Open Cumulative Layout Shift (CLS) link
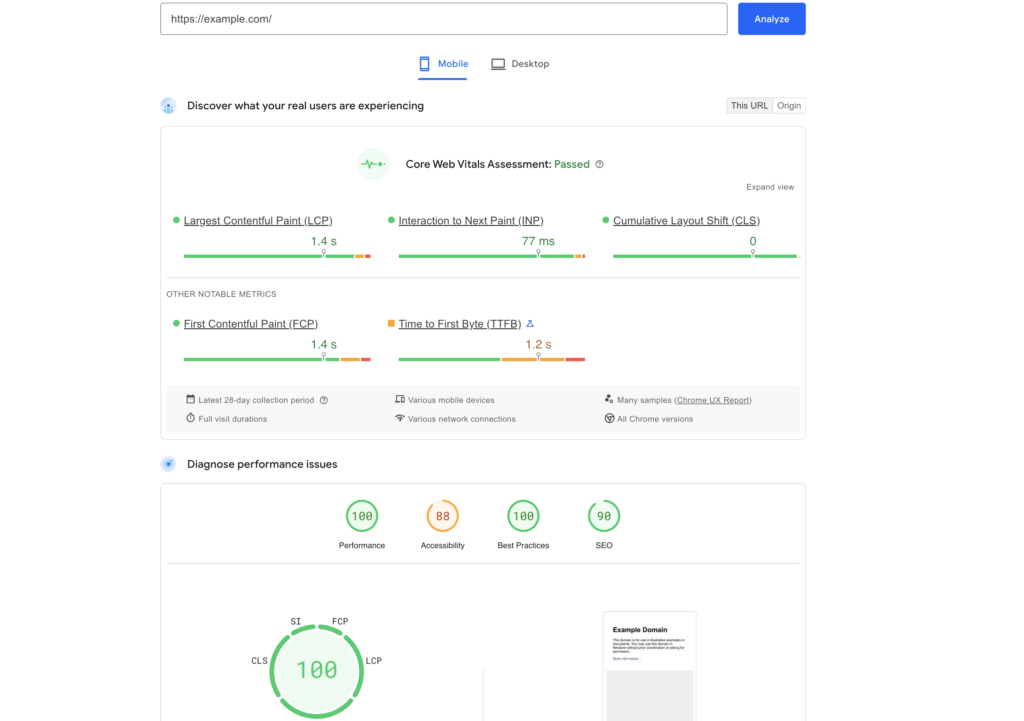Viewport: 1024px width, 721px height. coord(686,221)
